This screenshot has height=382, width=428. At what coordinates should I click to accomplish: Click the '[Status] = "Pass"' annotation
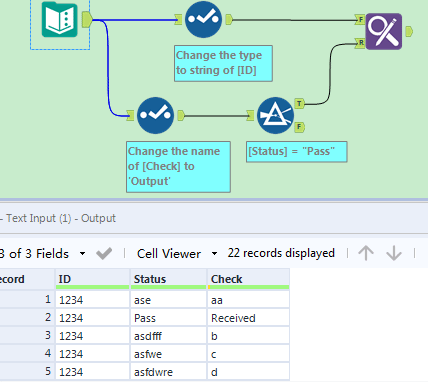click(x=297, y=152)
